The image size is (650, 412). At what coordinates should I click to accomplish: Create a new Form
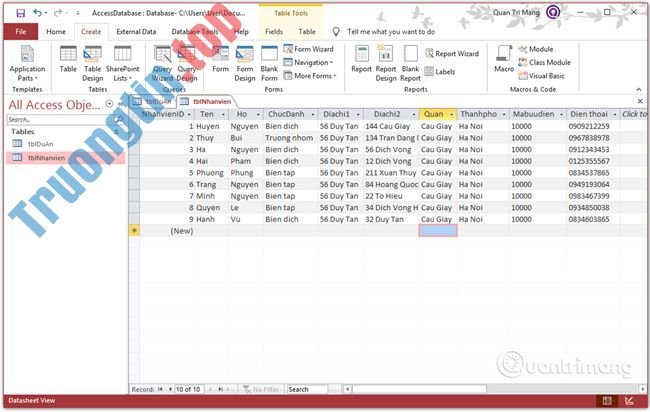(221, 59)
